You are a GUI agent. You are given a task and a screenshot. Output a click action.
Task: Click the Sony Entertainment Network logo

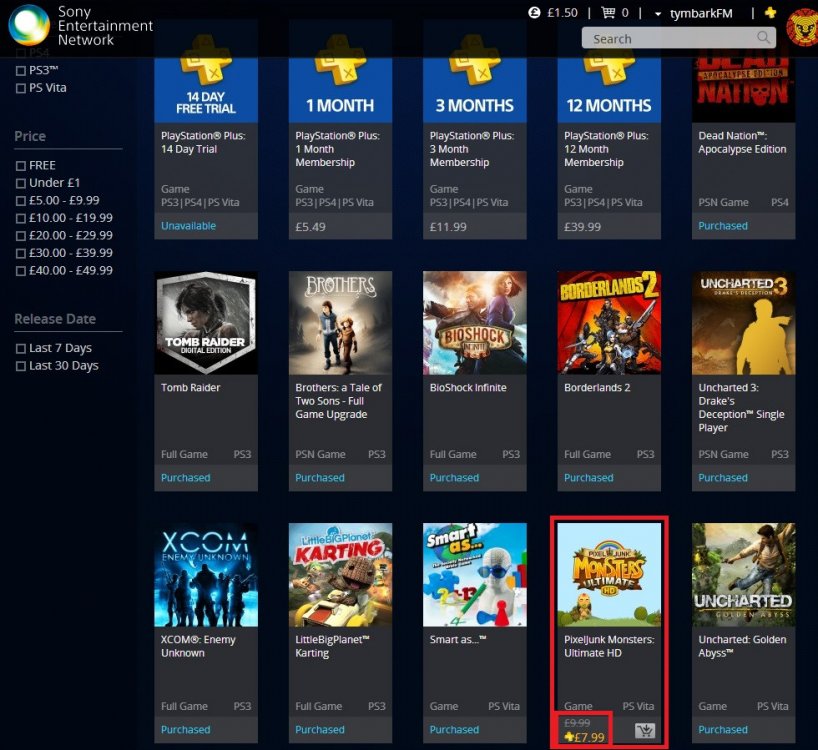[x=81, y=26]
